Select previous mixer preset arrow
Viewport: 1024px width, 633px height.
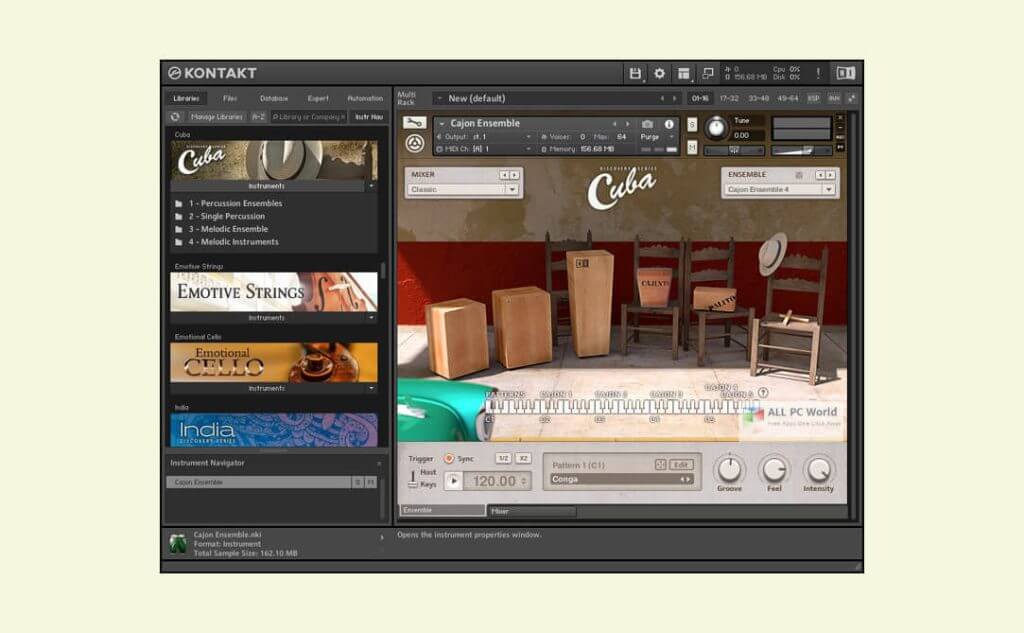pos(504,175)
